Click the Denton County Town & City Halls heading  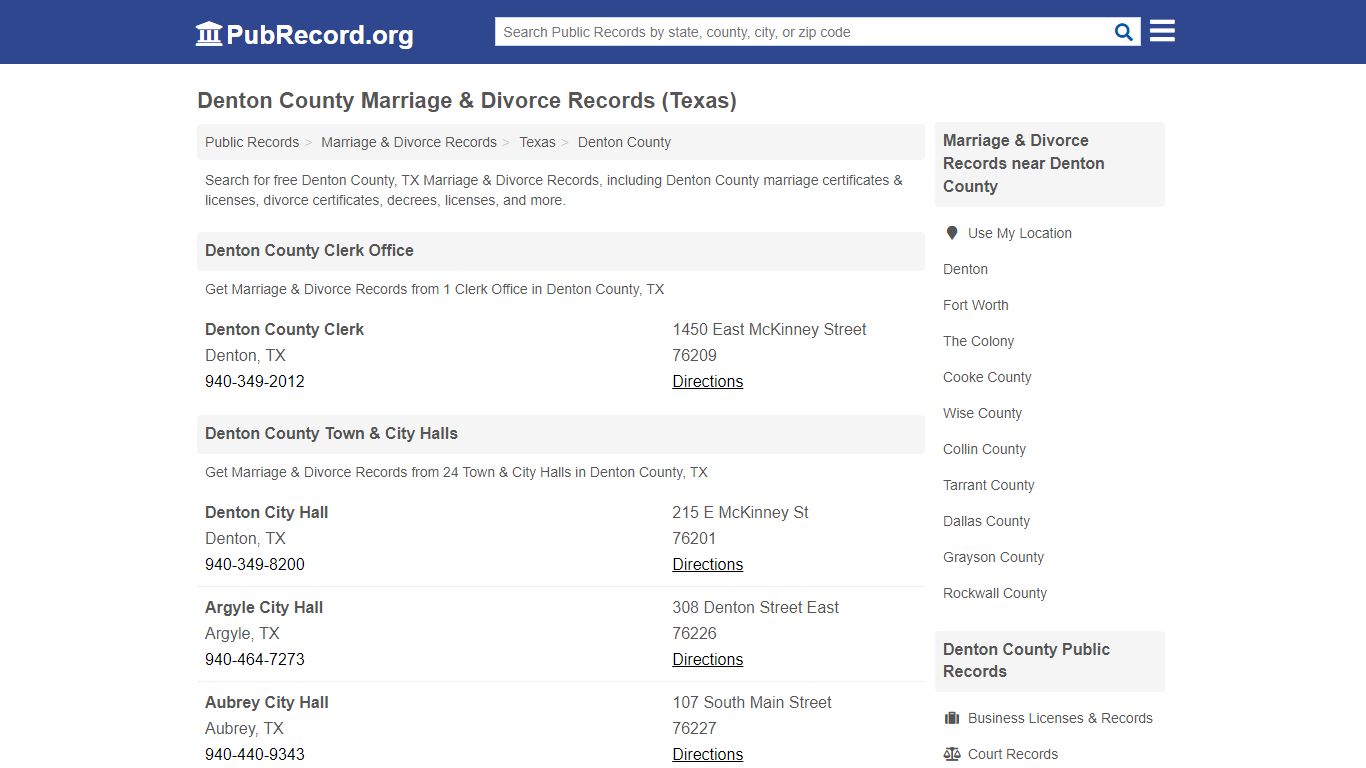331,433
